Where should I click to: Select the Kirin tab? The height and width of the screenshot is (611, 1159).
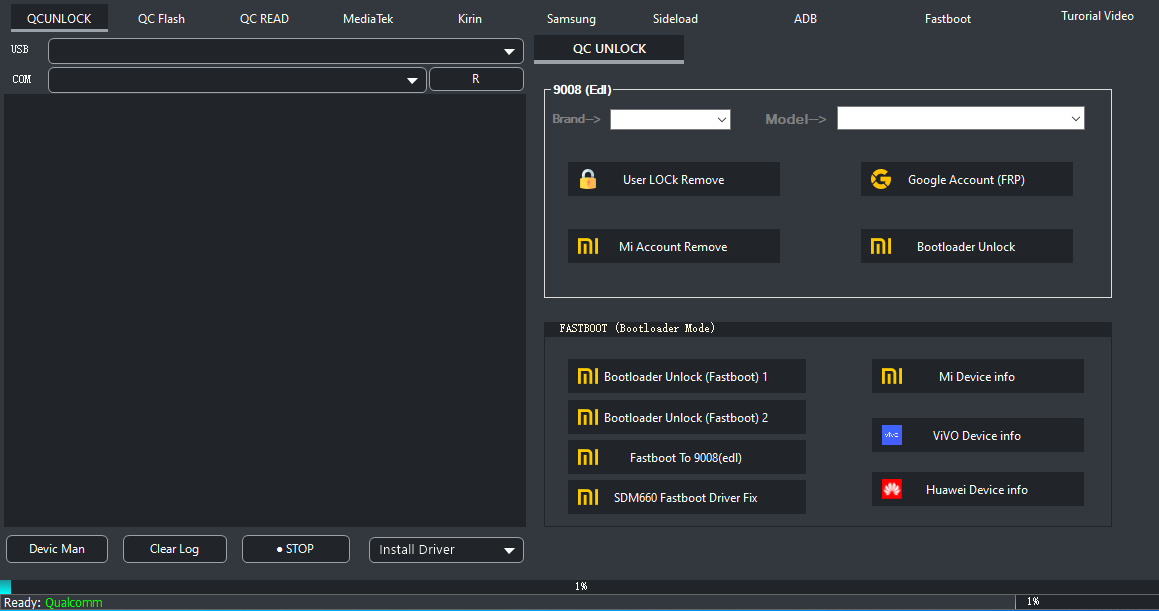469,18
